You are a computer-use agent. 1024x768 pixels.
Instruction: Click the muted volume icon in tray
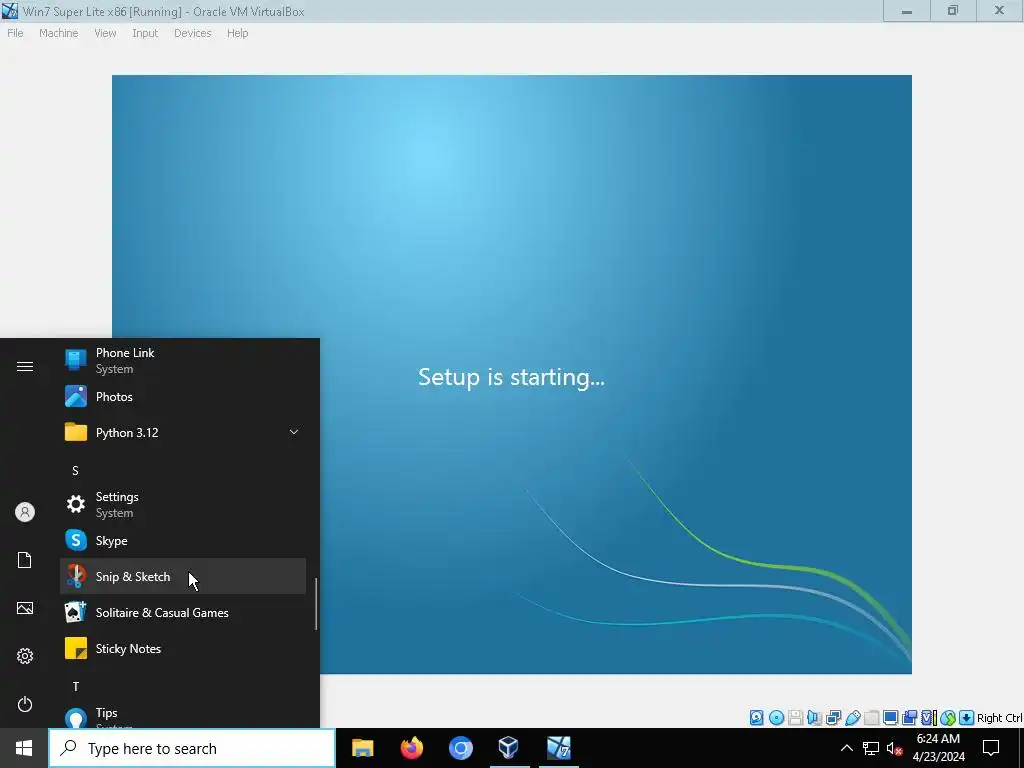[x=894, y=748]
